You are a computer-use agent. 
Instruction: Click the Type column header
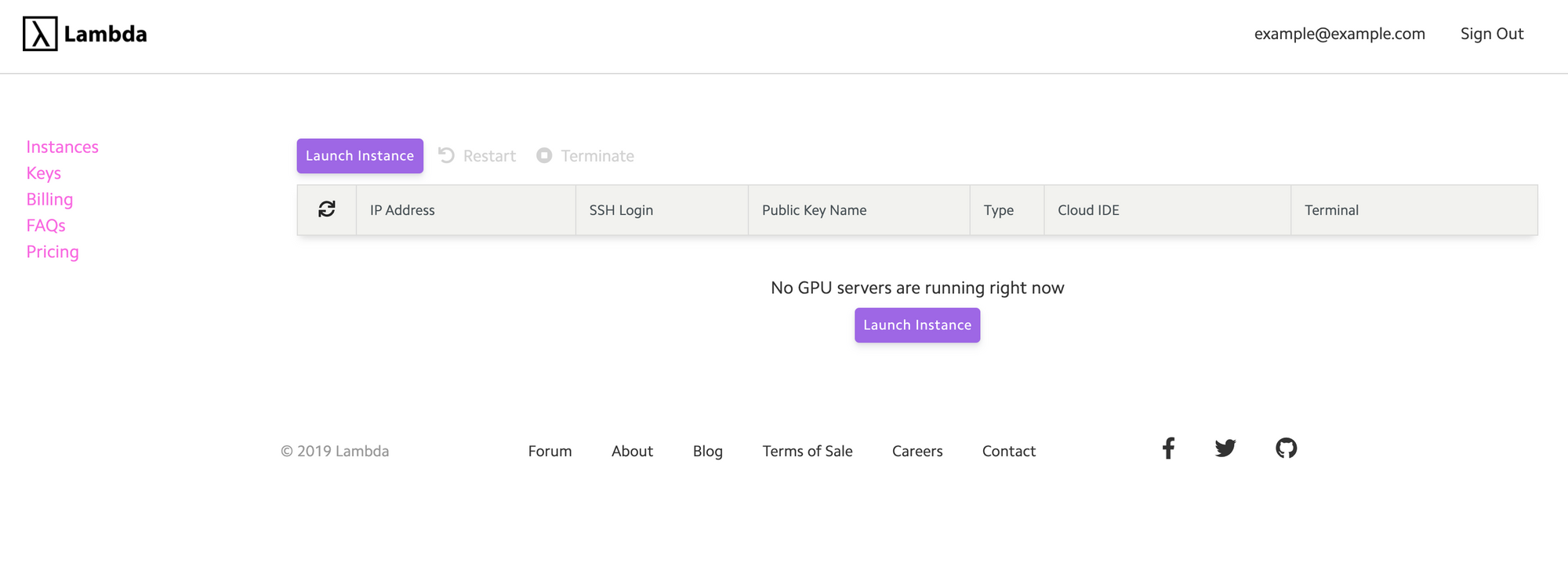point(1007,210)
